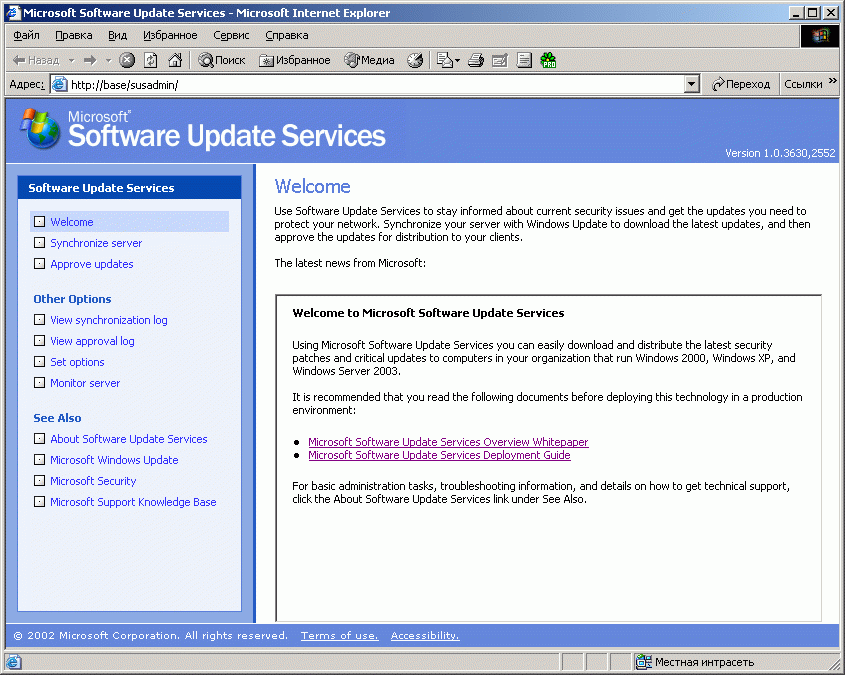Screen dimensions: 845x675
Task: Open the Synchronize server link
Action: (x=96, y=243)
